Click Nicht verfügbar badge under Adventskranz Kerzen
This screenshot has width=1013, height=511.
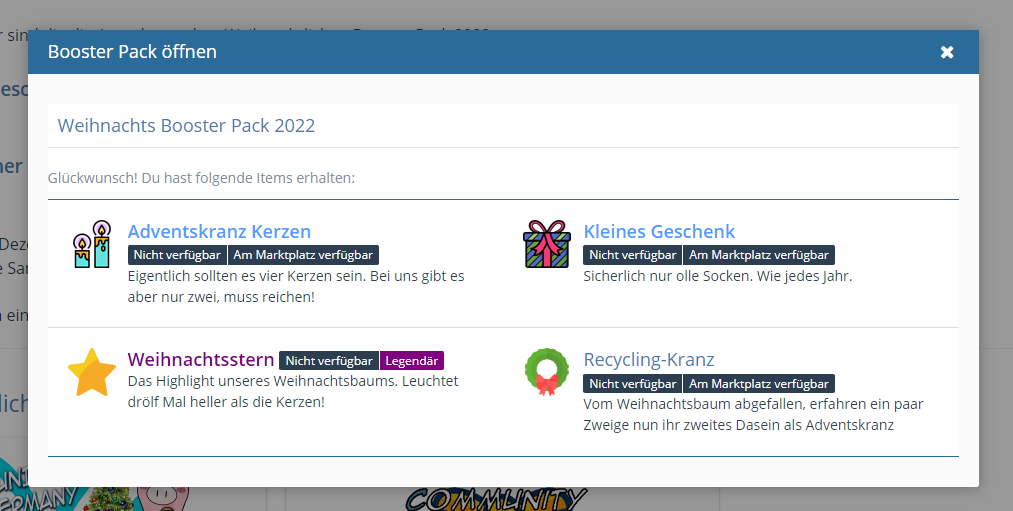pos(177,255)
